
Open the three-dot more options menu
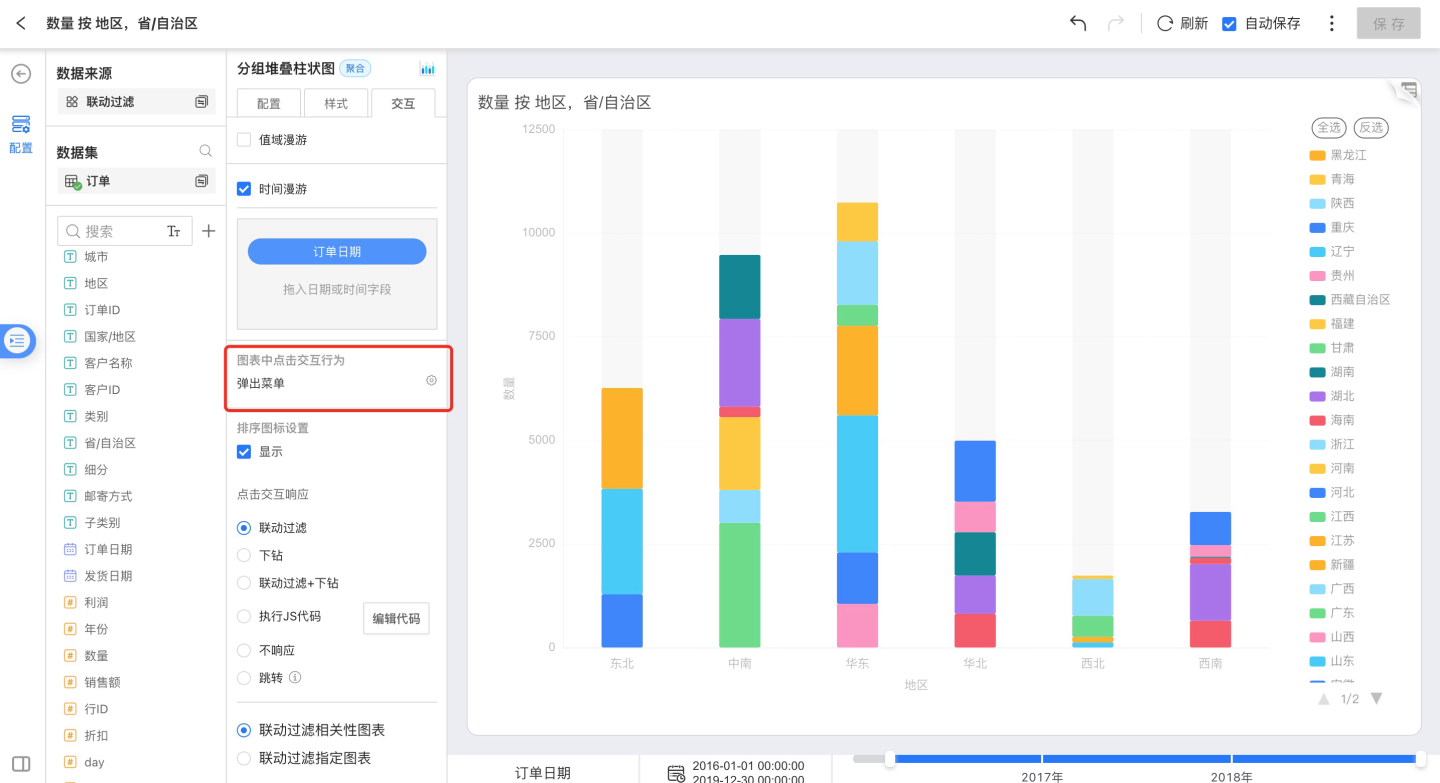tap(1331, 23)
